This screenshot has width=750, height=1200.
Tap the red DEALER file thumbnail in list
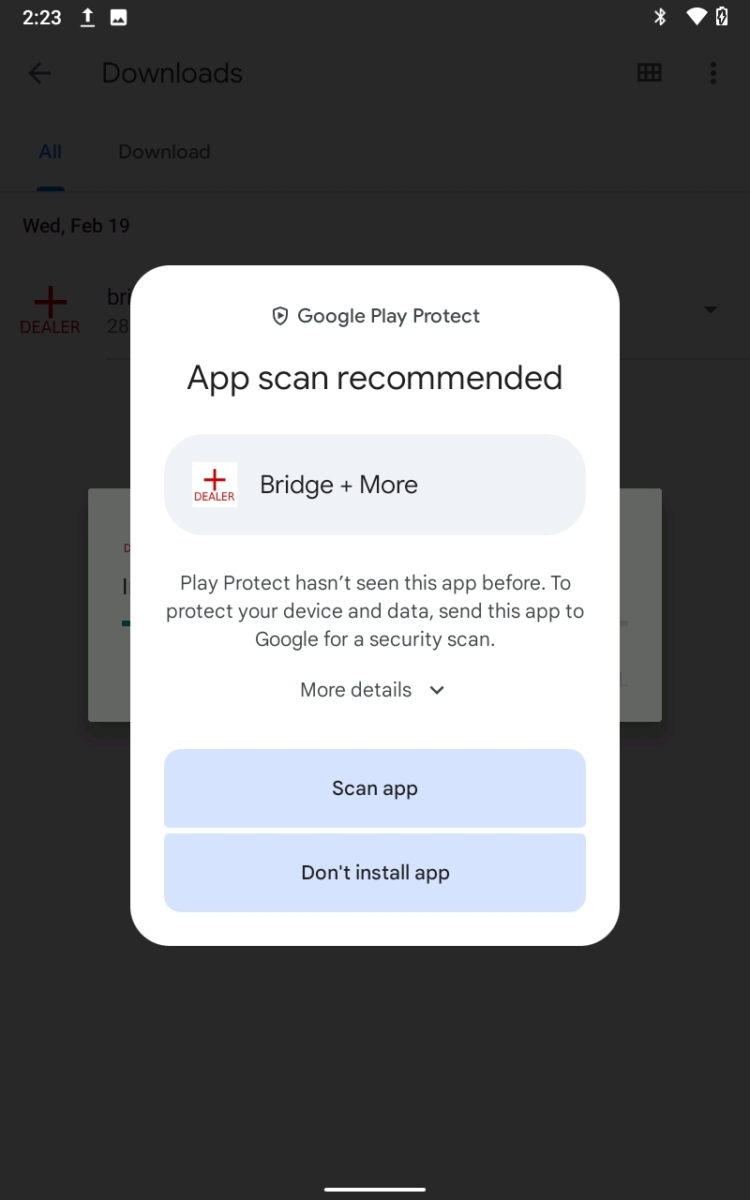click(50, 310)
